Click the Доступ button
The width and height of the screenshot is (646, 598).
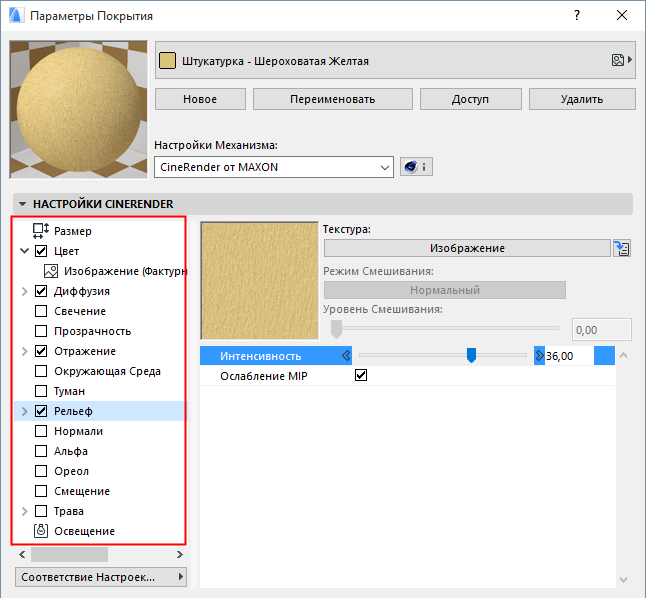coord(470,99)
